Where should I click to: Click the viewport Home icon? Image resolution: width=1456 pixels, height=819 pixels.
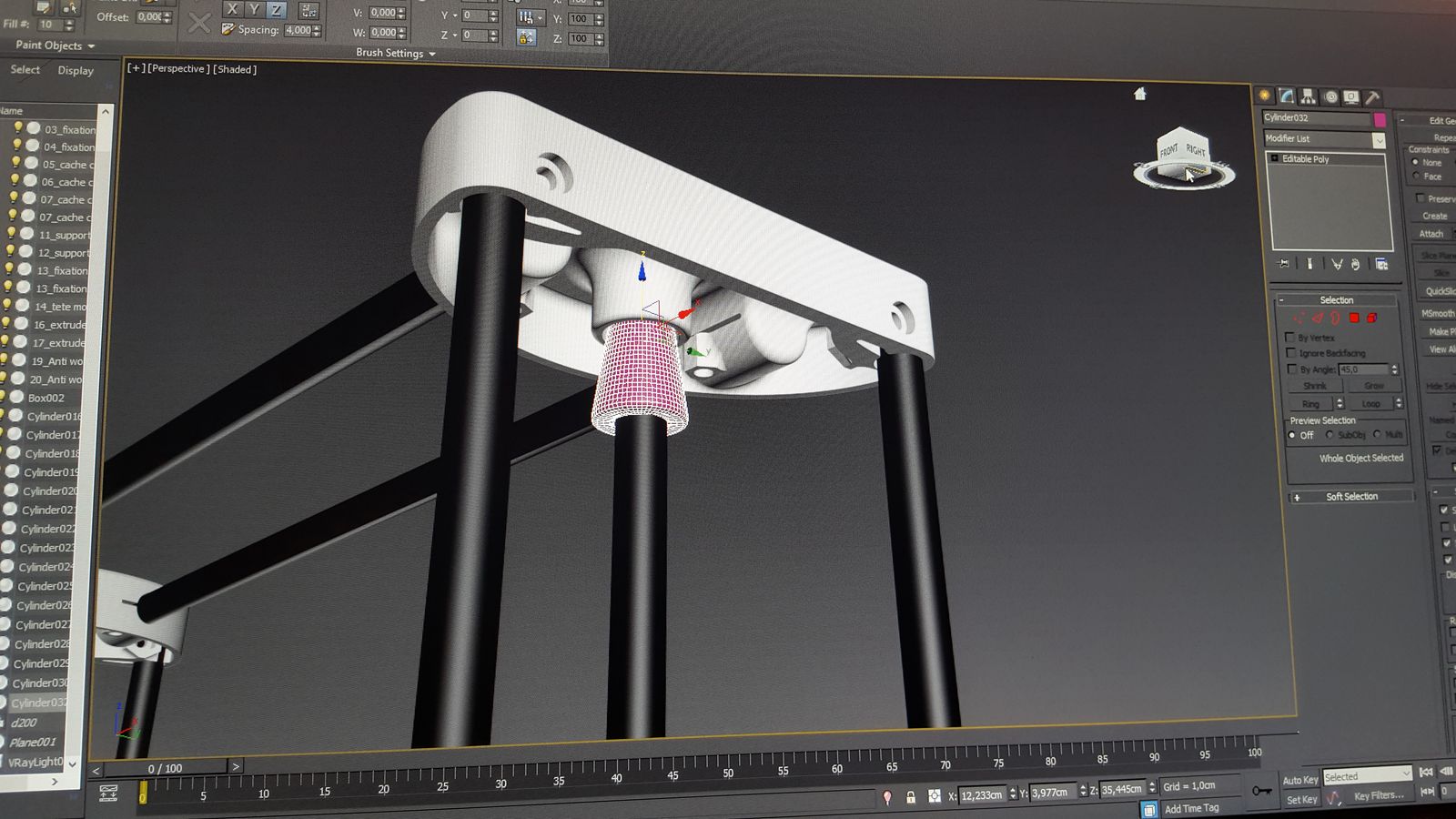click(x=1140, y=93)
